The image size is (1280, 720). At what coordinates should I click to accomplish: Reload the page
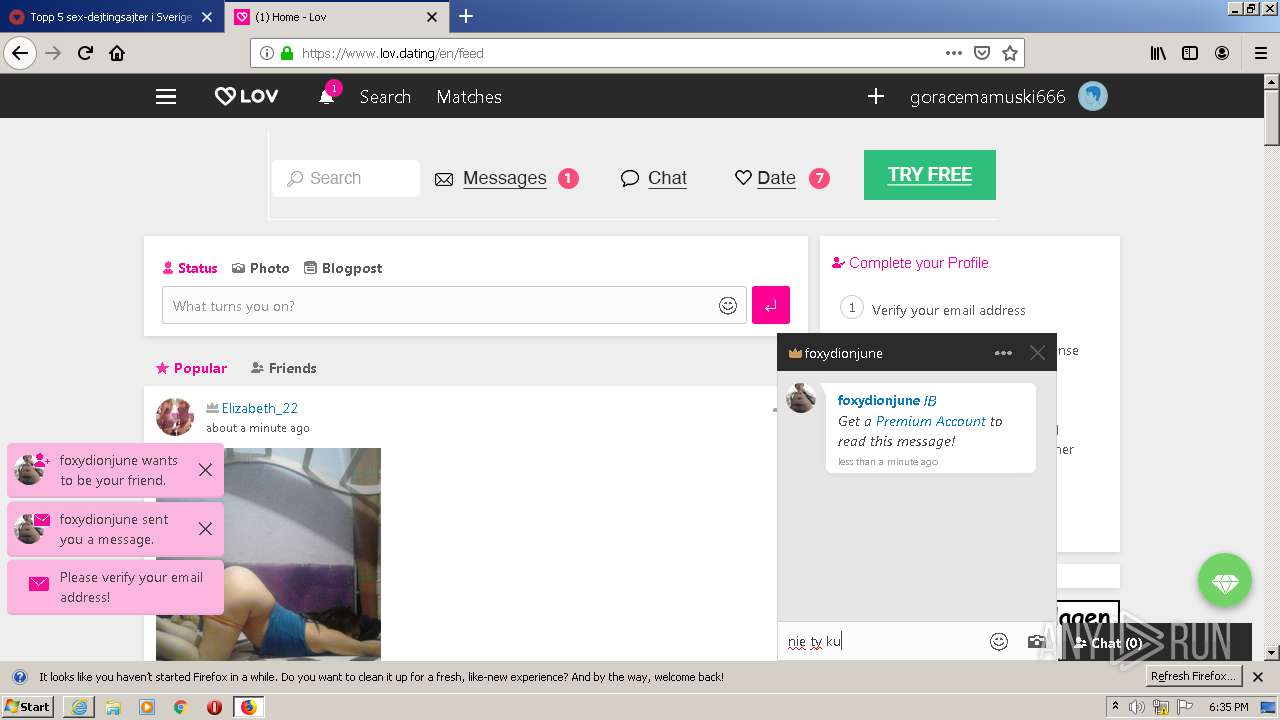click(x=85, y=53)
